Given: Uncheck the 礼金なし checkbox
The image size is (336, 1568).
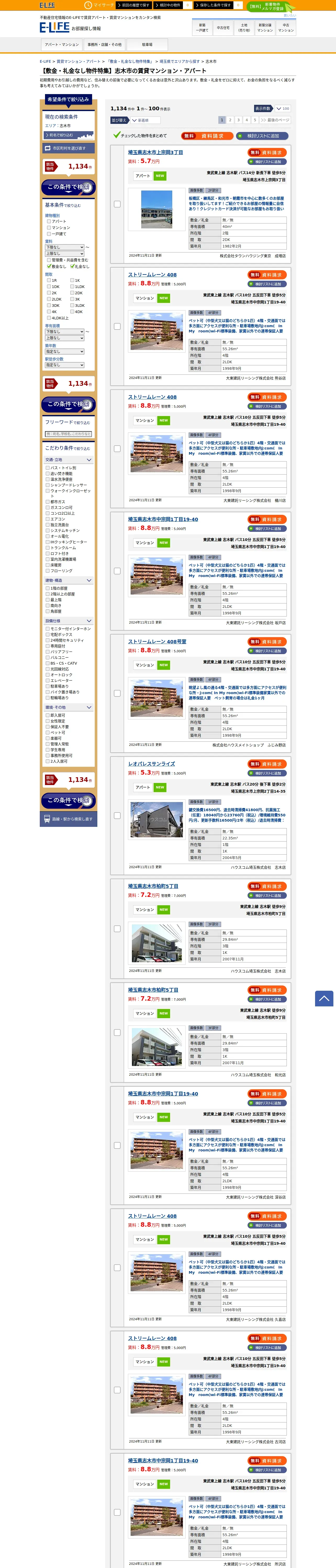Looking at the screenshot, I should pos(72,266).
